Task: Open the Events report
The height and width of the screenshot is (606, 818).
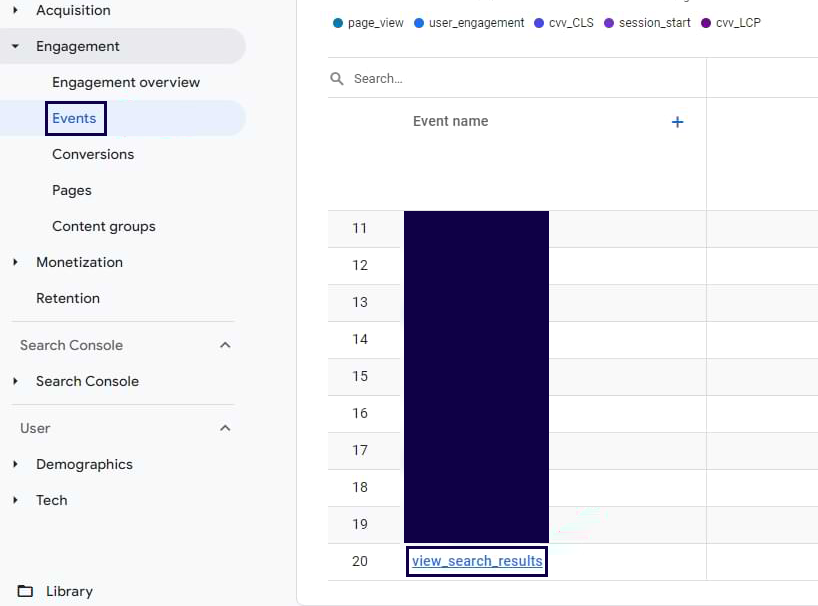Action: 75,118
